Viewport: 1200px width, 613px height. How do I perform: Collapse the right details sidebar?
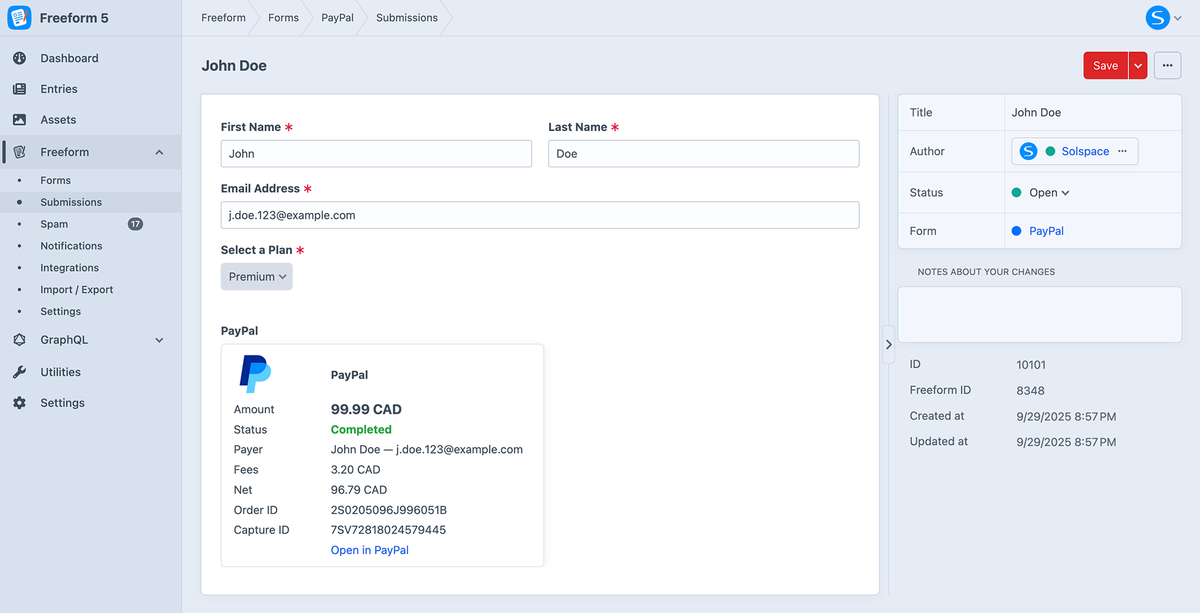(889, 344)
